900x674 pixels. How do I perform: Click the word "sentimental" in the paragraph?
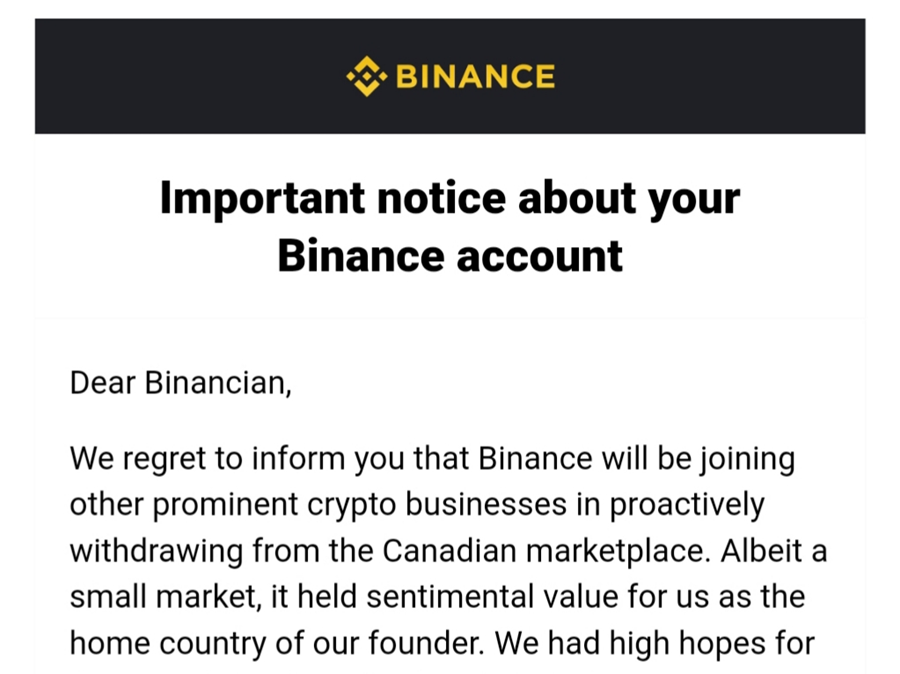pos(451,596)
